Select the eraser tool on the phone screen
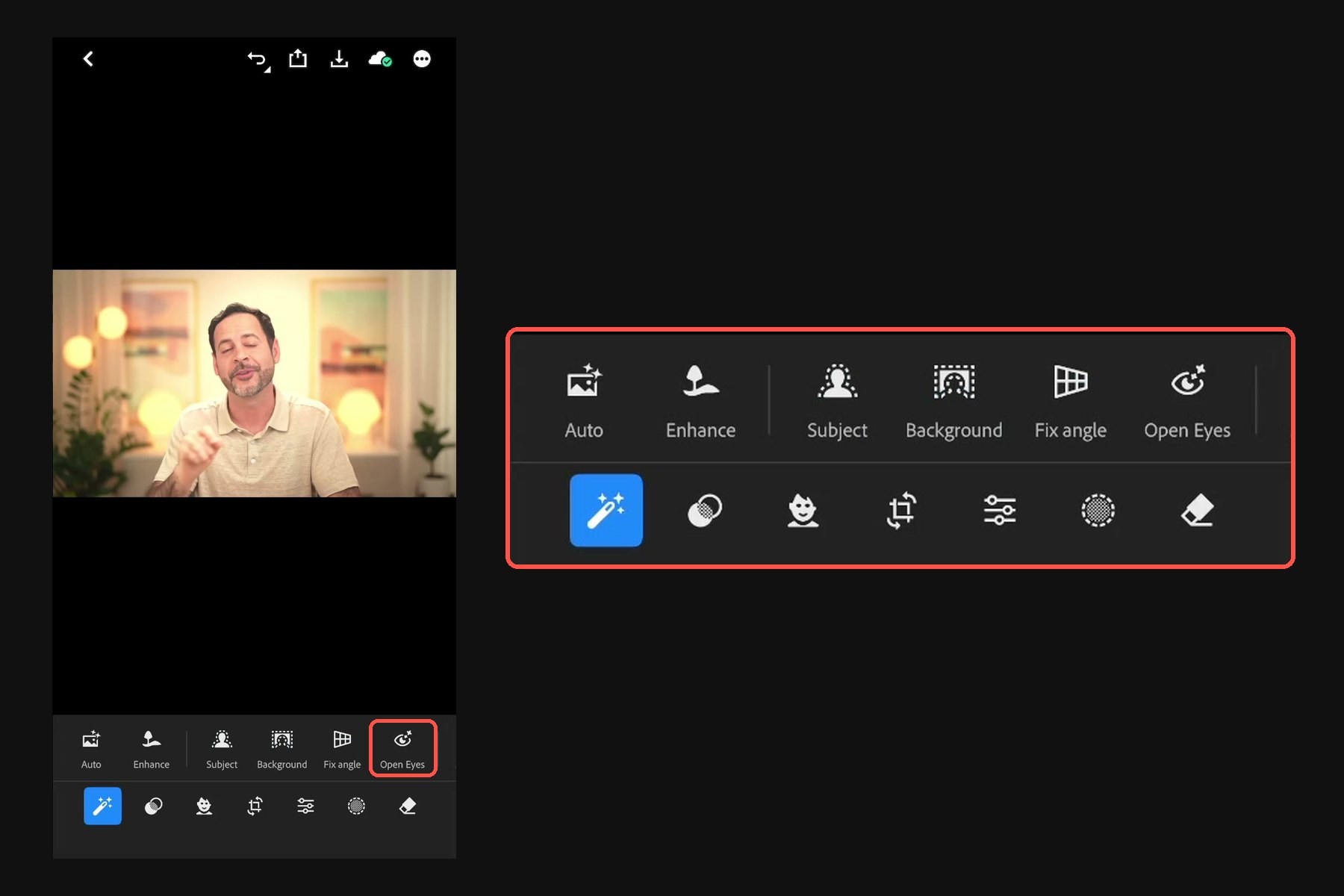Image resolution: width=1344 pixels, height=896 pixels. click(408, 806)
